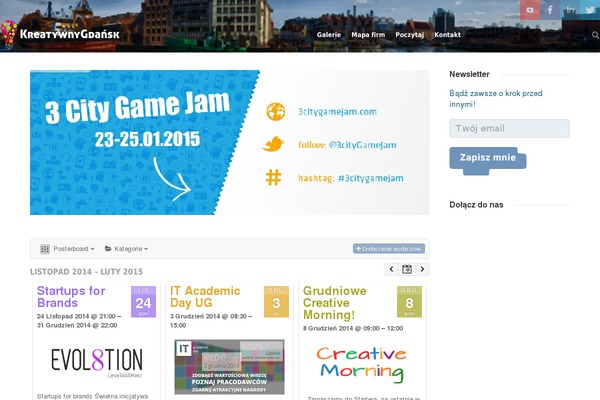Open the YouTube social icon
The width and height of the screenshot is (600, 400).
pos(530,10)
